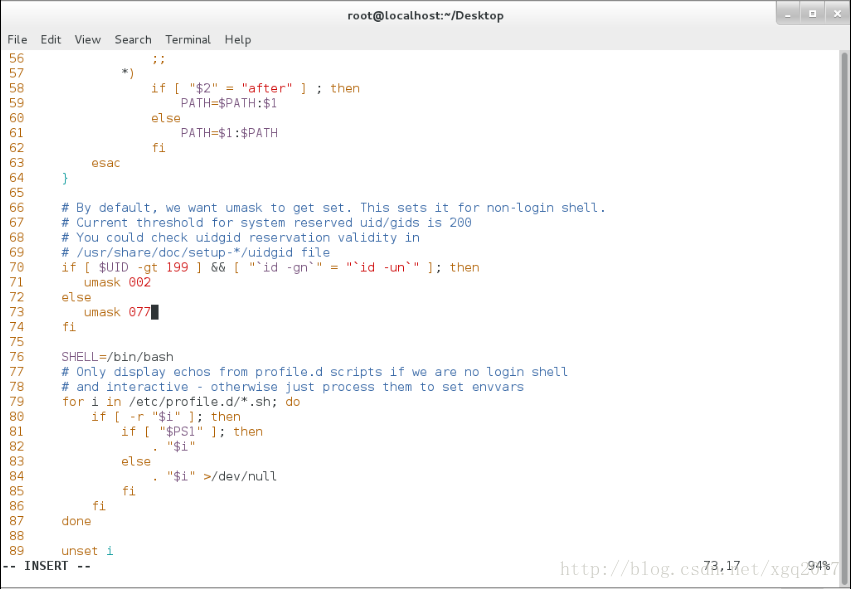851x589 pixels.
Task: Click the 'fi' on line 86
Action: 99,506
